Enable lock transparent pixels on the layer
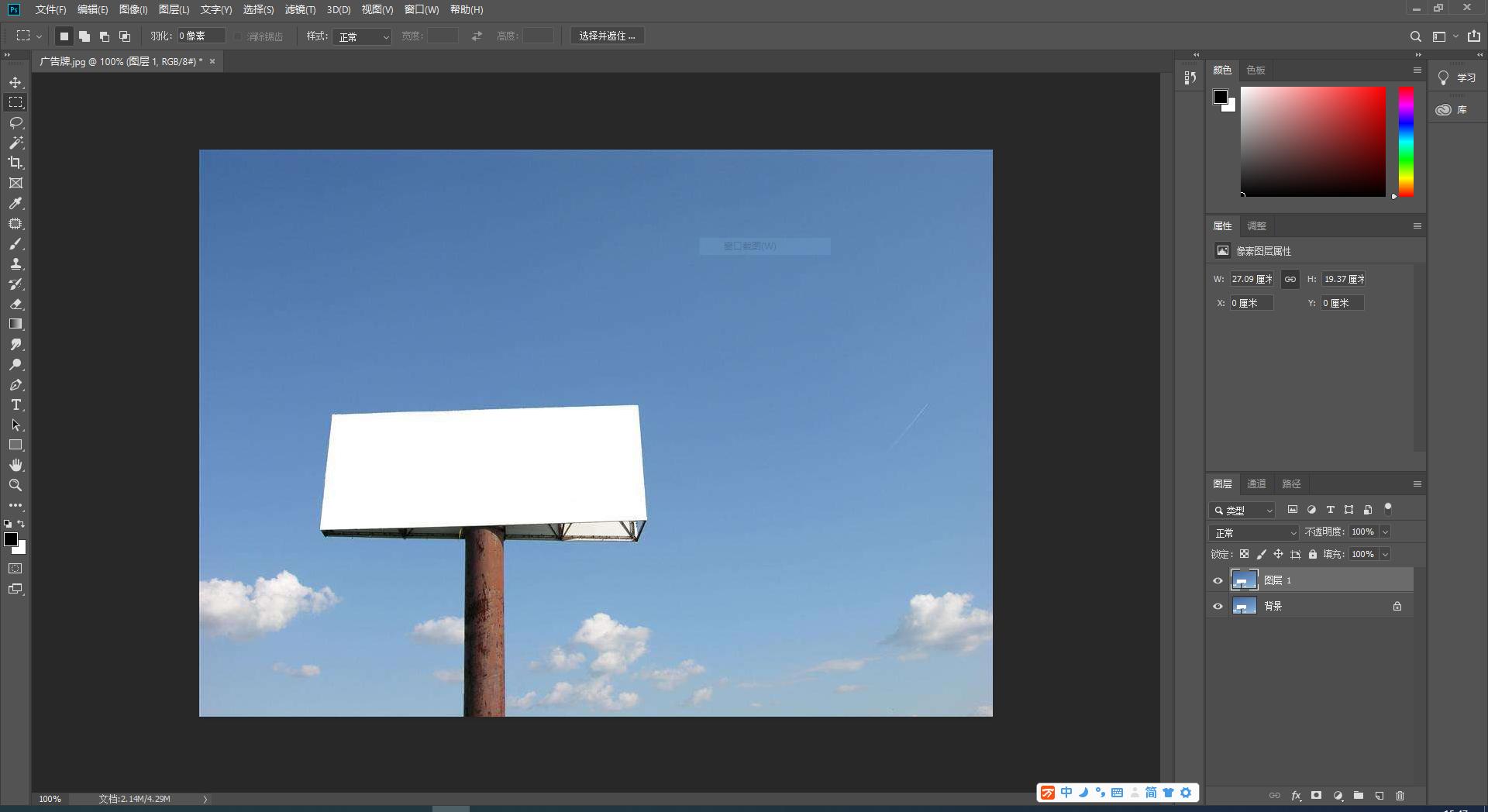 pyautogui.click(x=1244, y=554)
